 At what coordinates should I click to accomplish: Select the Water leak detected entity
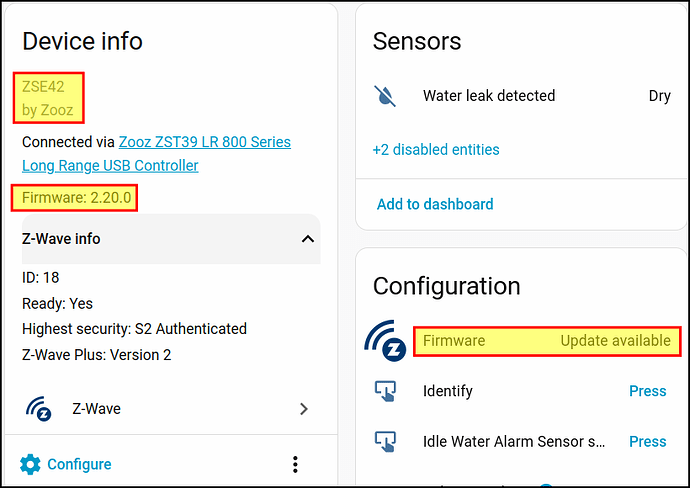point(489,96)
